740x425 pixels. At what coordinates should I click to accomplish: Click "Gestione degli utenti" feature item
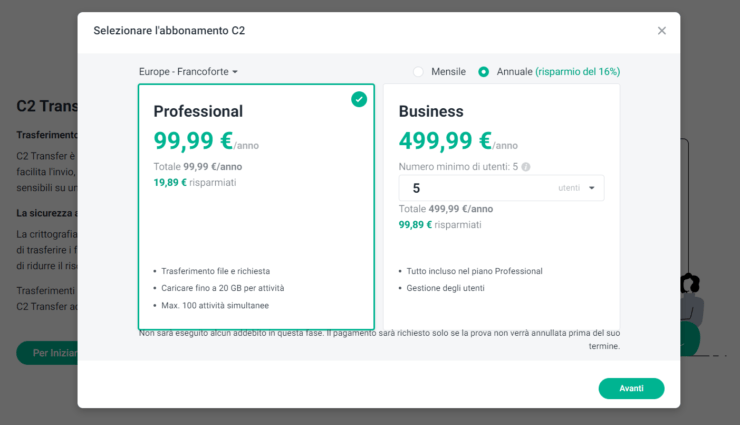448,288
